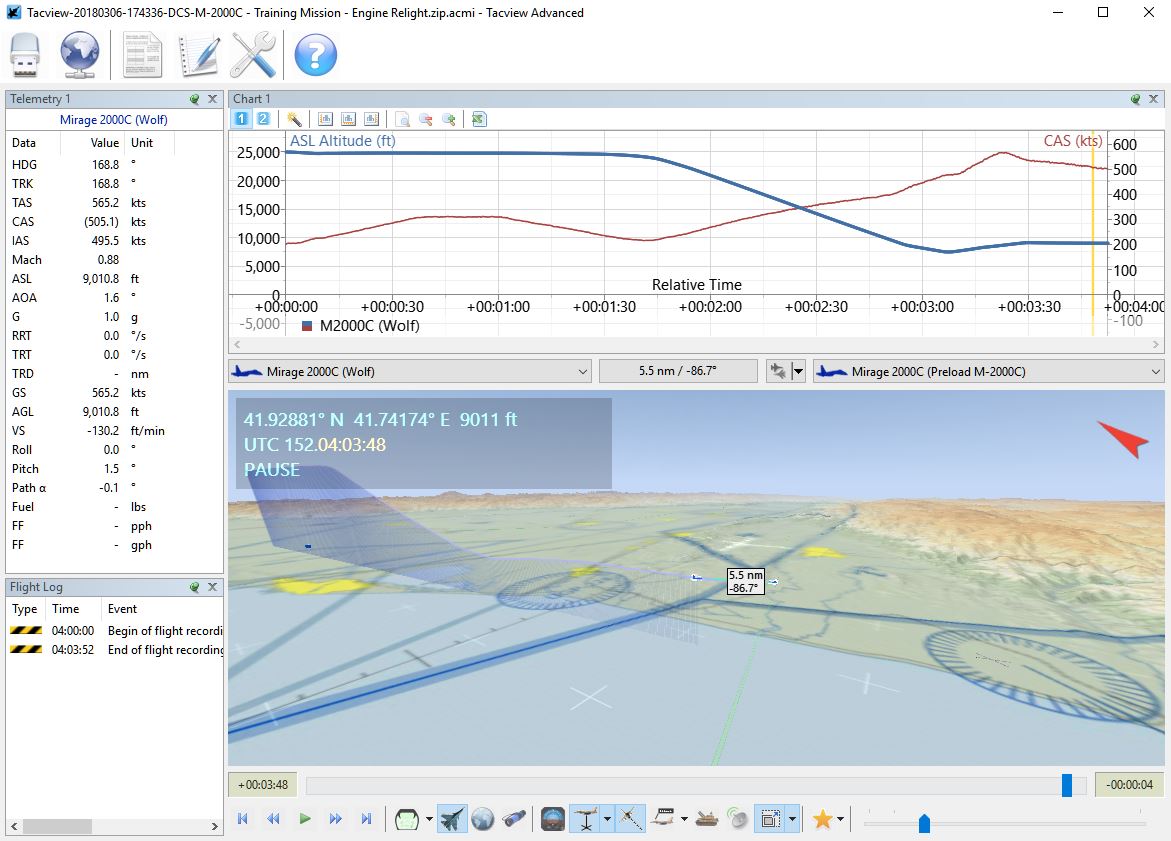Open the blue question mark help icon

coord(315,55)
